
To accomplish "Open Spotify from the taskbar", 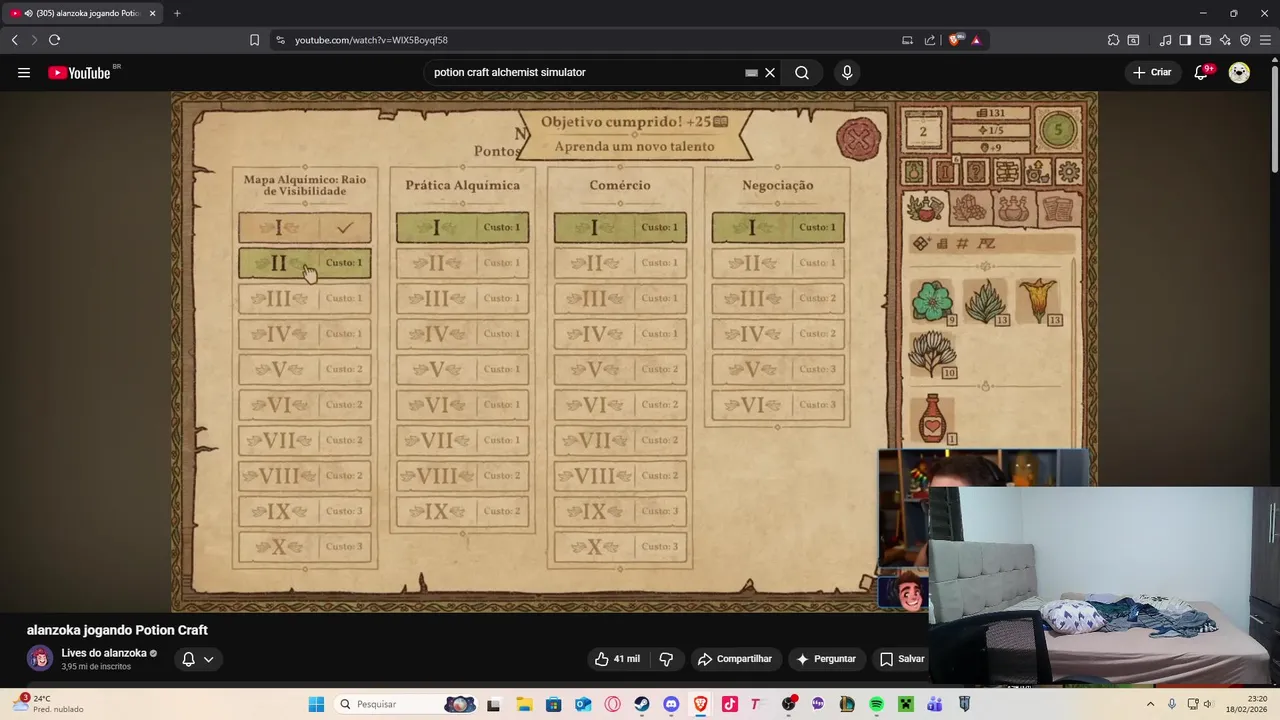I will pos(876,704).
